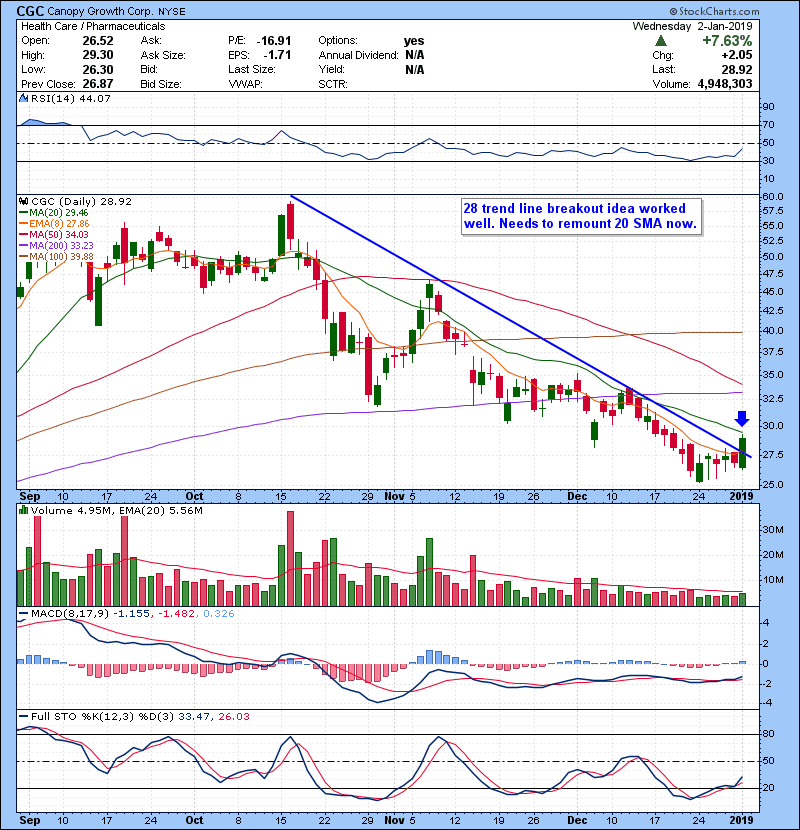Image resolution: width=800 pixels, height=830 pixels.
Task: Click the Oct label on price chart axis
Action: pyautogui.click(x=194, y=497)
